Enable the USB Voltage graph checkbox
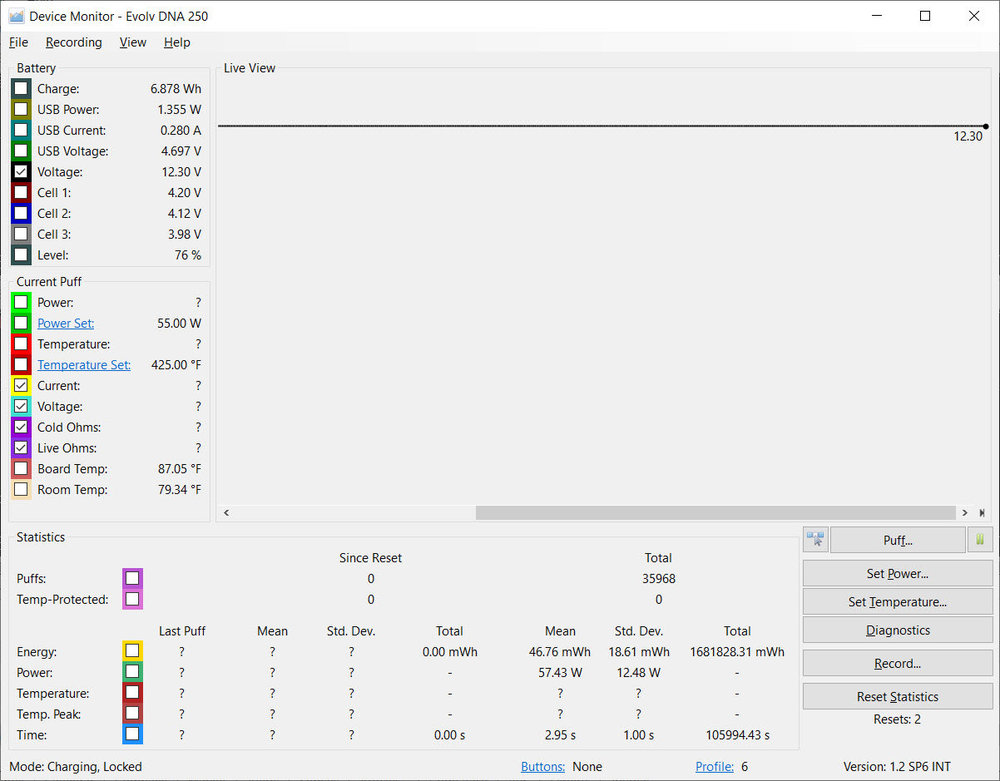 pyautogui.click(x=21, y=151)
